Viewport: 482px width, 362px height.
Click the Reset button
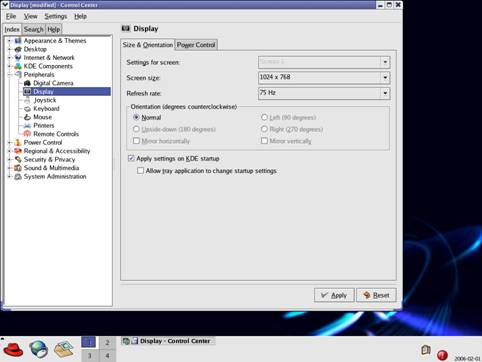[376, 295]
